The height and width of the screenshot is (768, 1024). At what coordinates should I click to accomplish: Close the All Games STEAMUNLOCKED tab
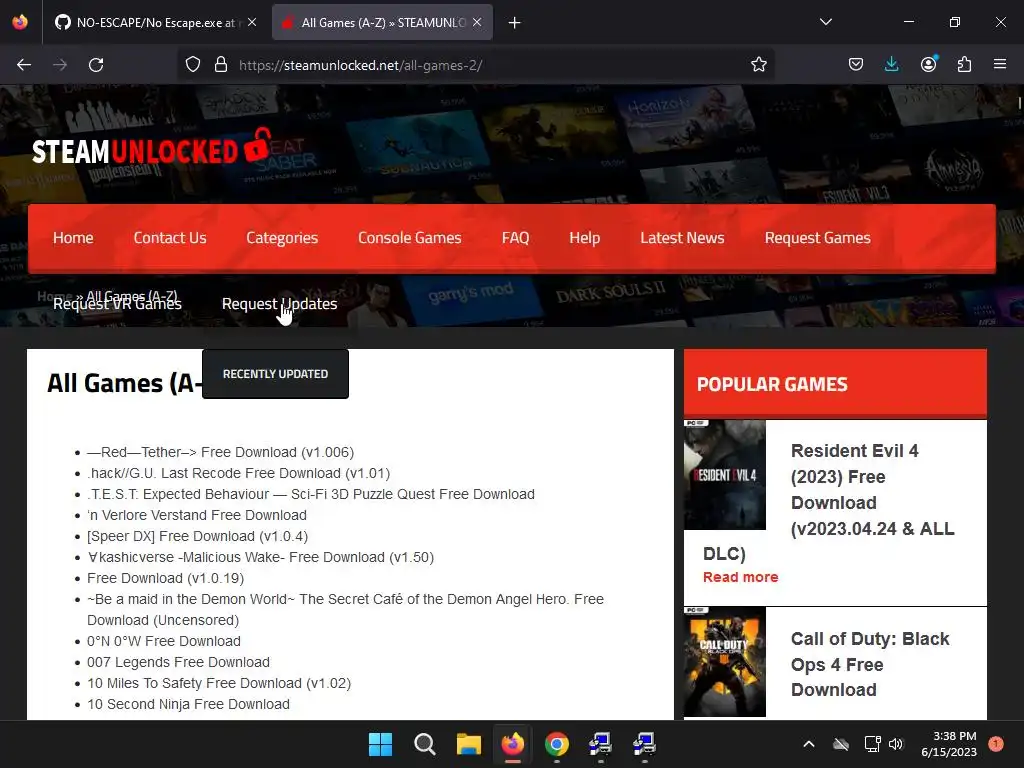[x=477, y=22]
